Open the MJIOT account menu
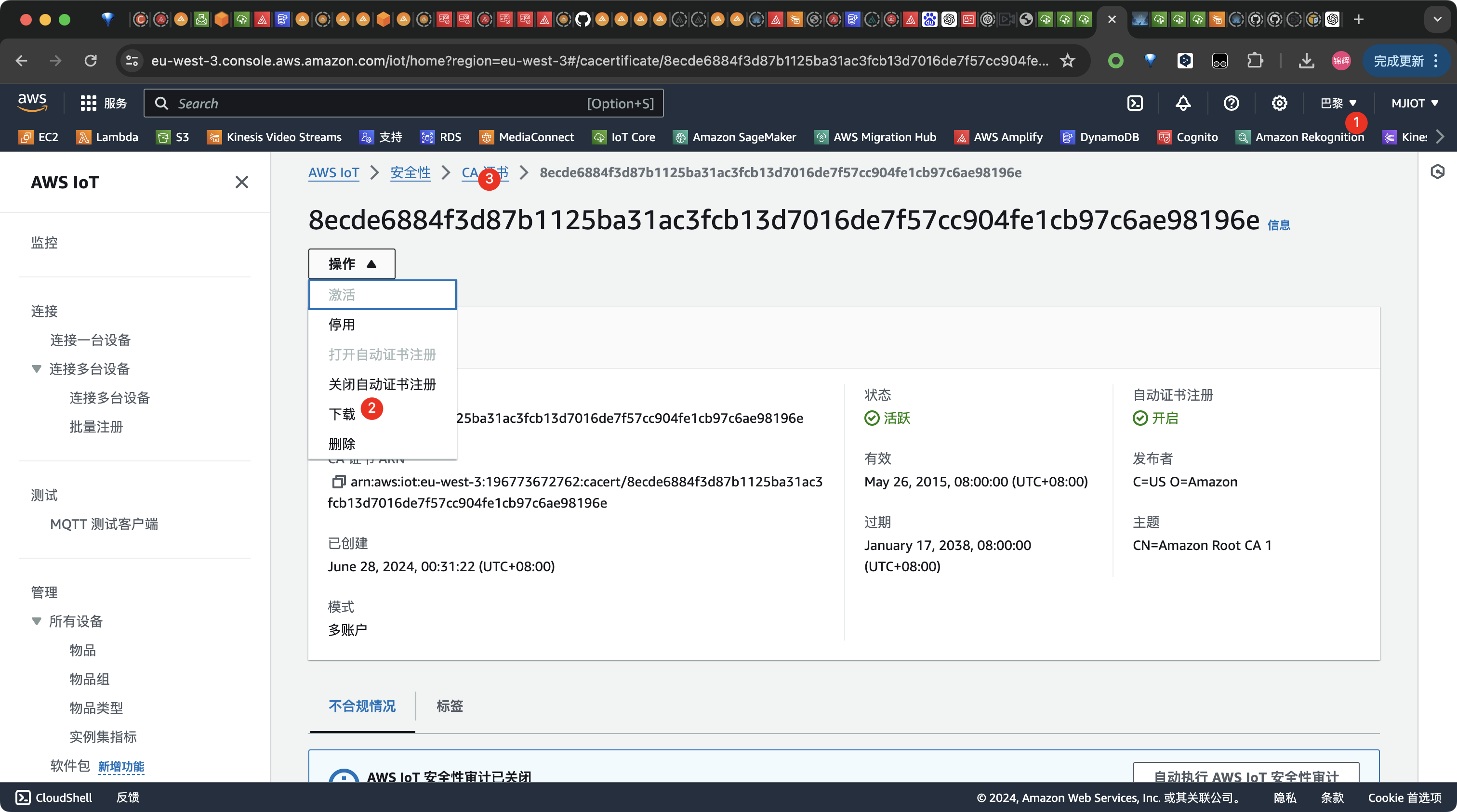This screenshot has height=812, width=1457. pyautogui.click(x=1415, y=104)
